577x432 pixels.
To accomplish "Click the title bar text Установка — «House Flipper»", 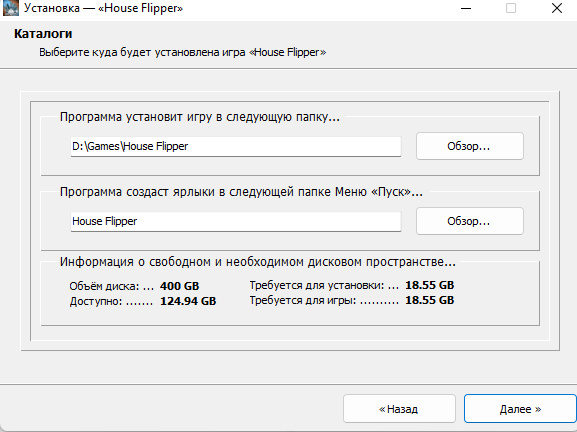I will click(x=103, y=8).
